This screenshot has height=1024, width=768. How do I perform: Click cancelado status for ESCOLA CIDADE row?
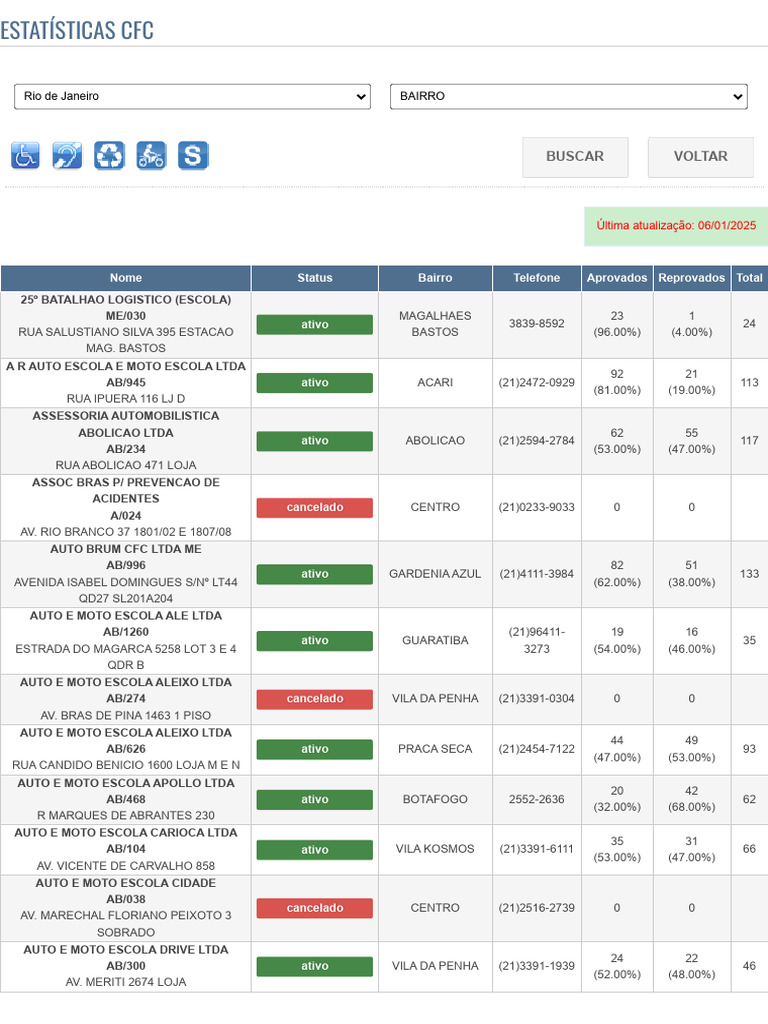[315, 908]
